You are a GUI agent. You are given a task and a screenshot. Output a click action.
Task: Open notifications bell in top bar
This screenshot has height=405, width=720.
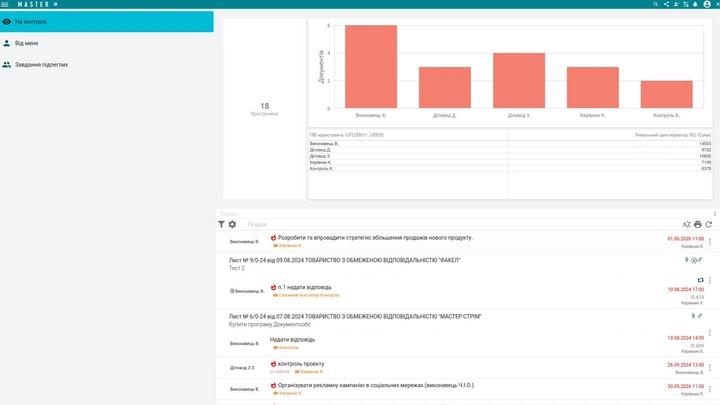[695, 4]
